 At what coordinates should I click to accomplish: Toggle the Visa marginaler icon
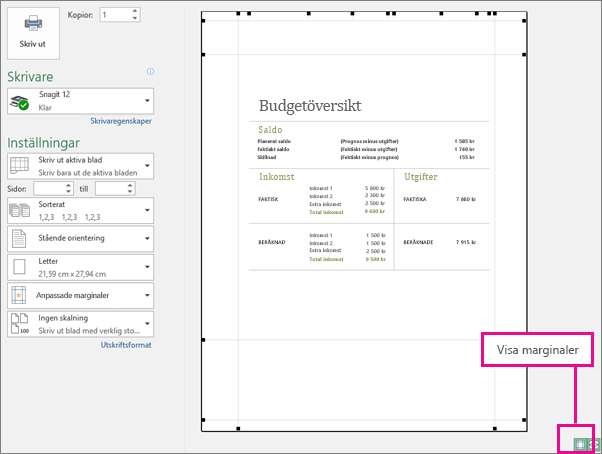tap(580, 444)
